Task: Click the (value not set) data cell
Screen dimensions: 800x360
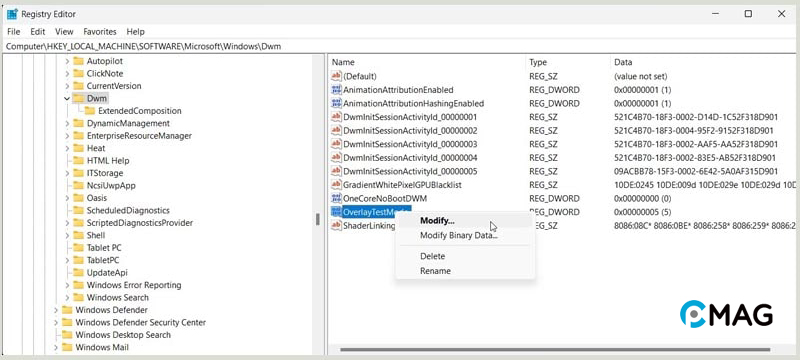Action: 641,76
